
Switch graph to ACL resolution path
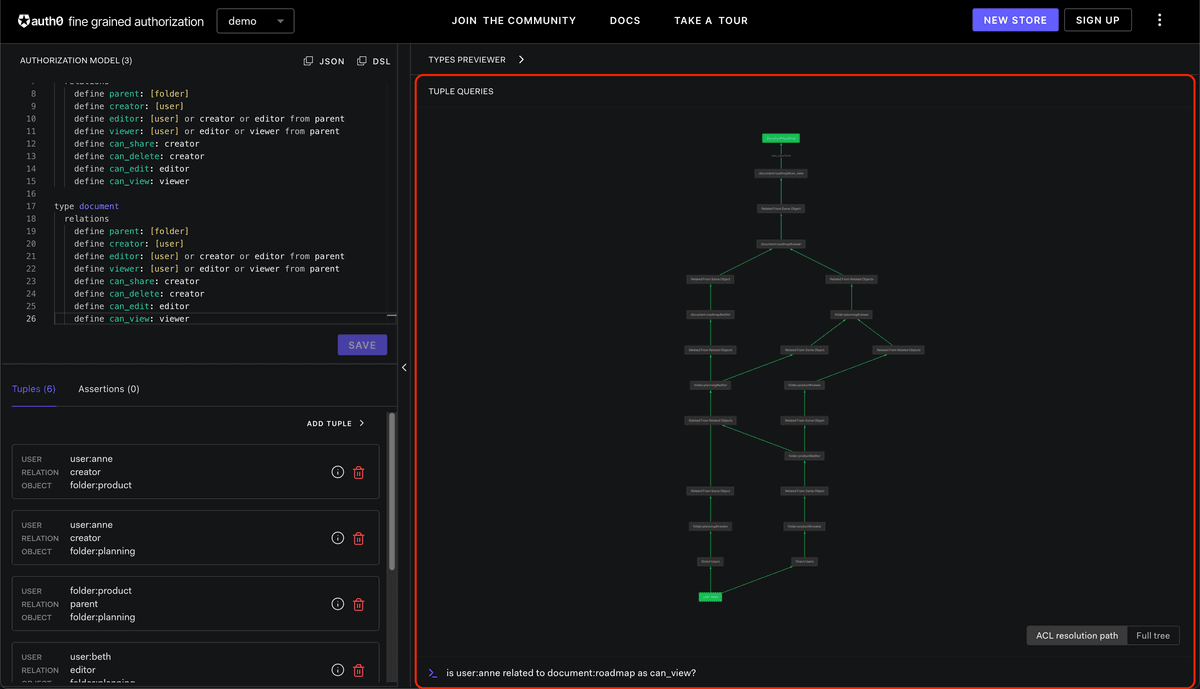1076,636
